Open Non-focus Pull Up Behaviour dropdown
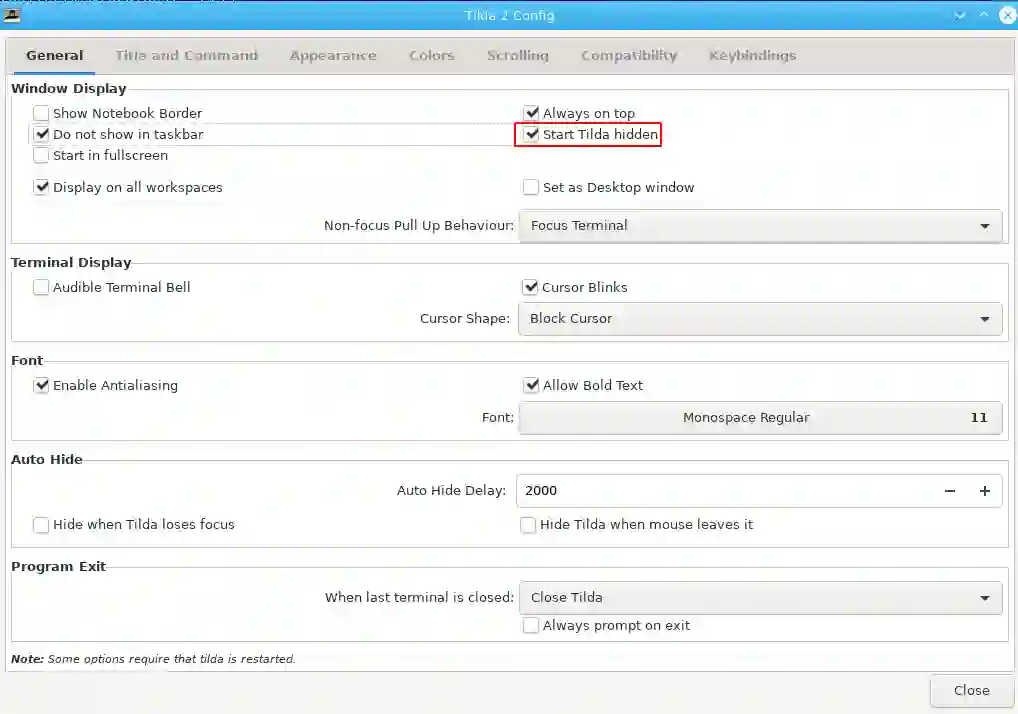Image resolution: width=1018 pixels, height=714 pixels. click(760, 226)
